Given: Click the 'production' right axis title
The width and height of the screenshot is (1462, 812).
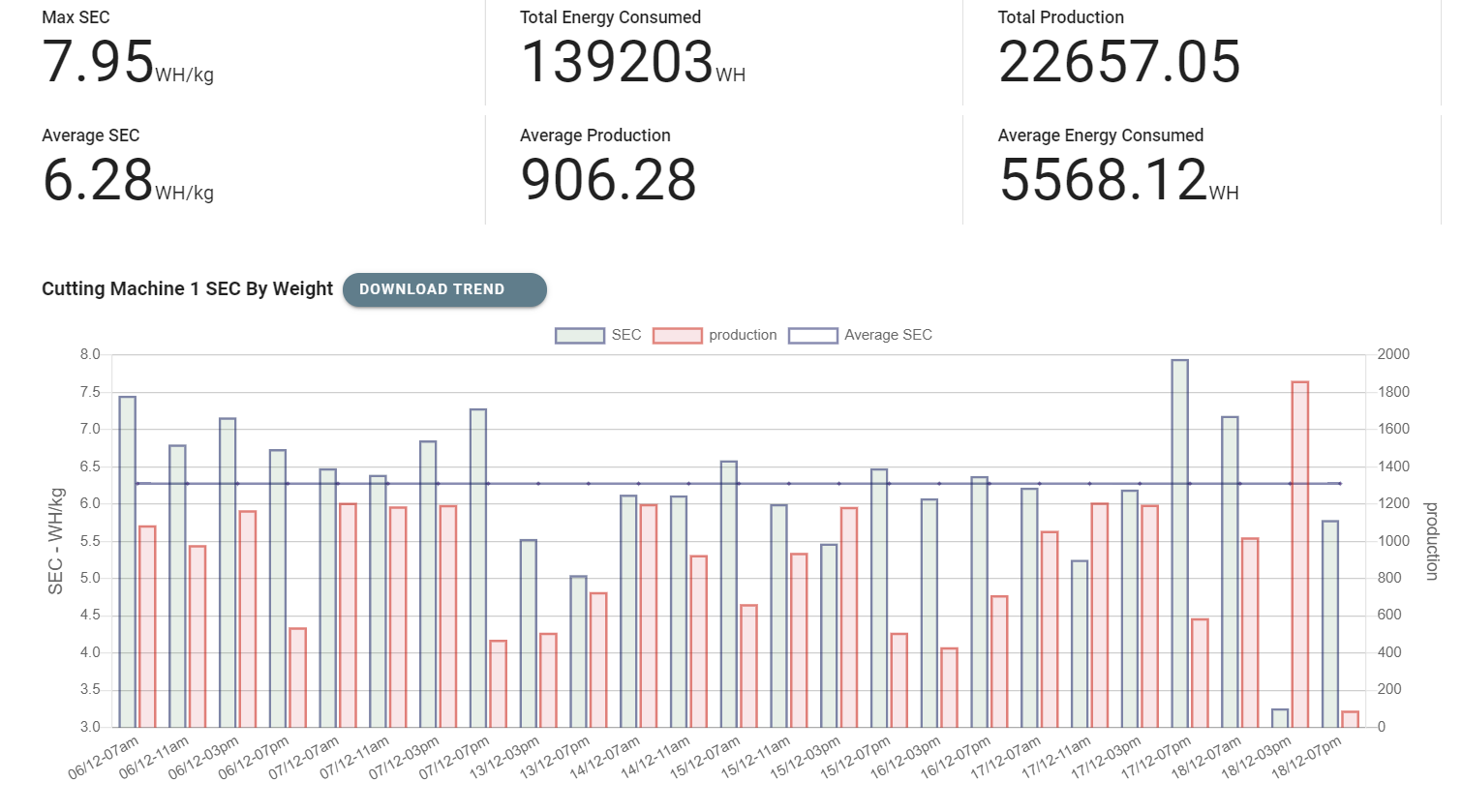Looking at the screenshot, I should click(x=1431, y=541).
